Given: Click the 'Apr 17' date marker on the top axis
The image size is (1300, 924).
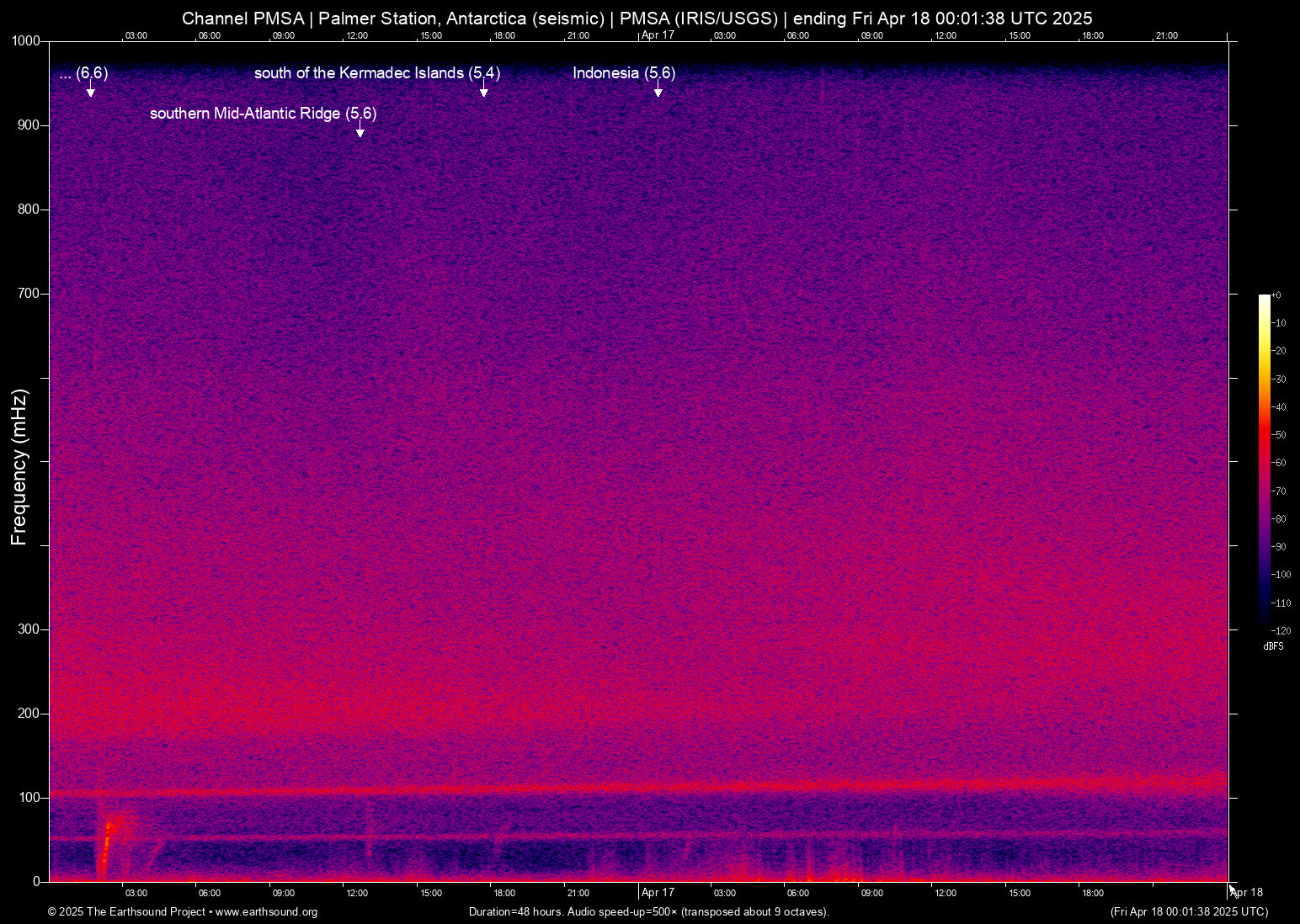Looking at the screenshot, I should click(x=658, y=35).
